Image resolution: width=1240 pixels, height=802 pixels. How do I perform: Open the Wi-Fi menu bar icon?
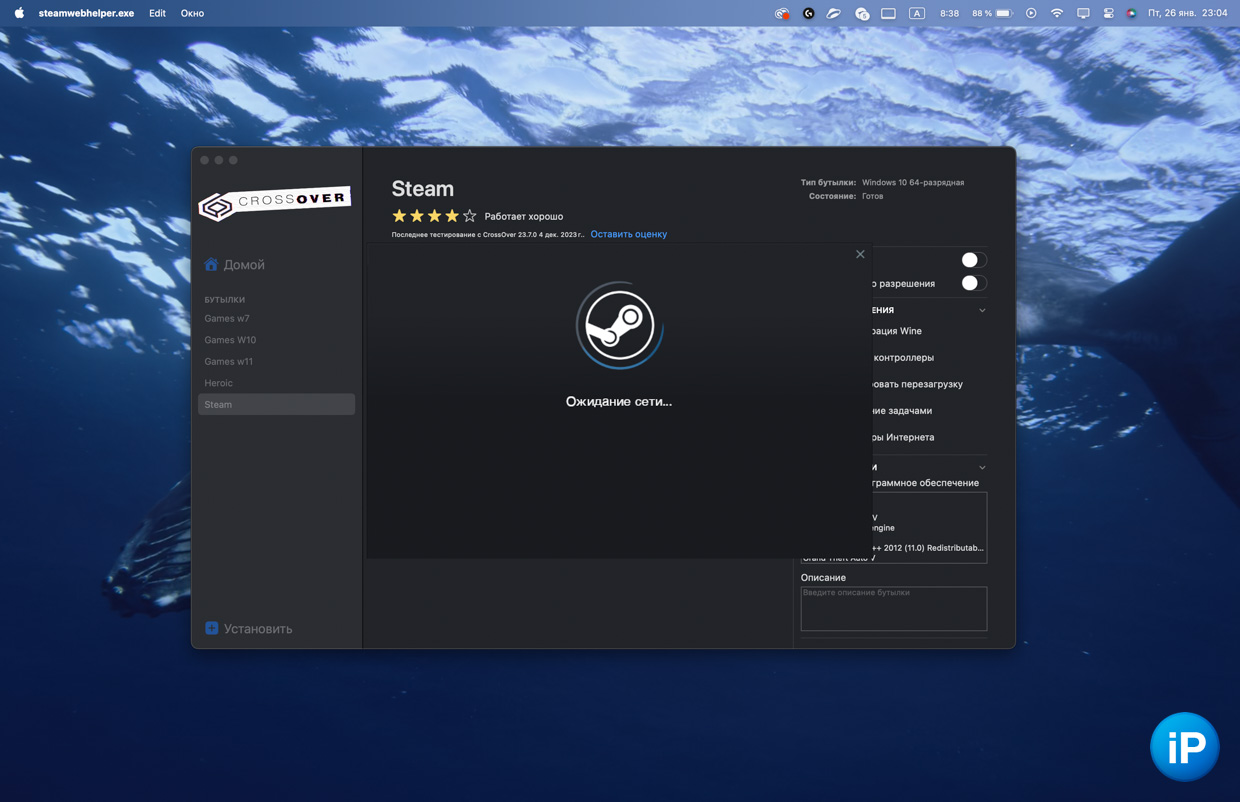pyautogui.click(x=1057, y=13)
